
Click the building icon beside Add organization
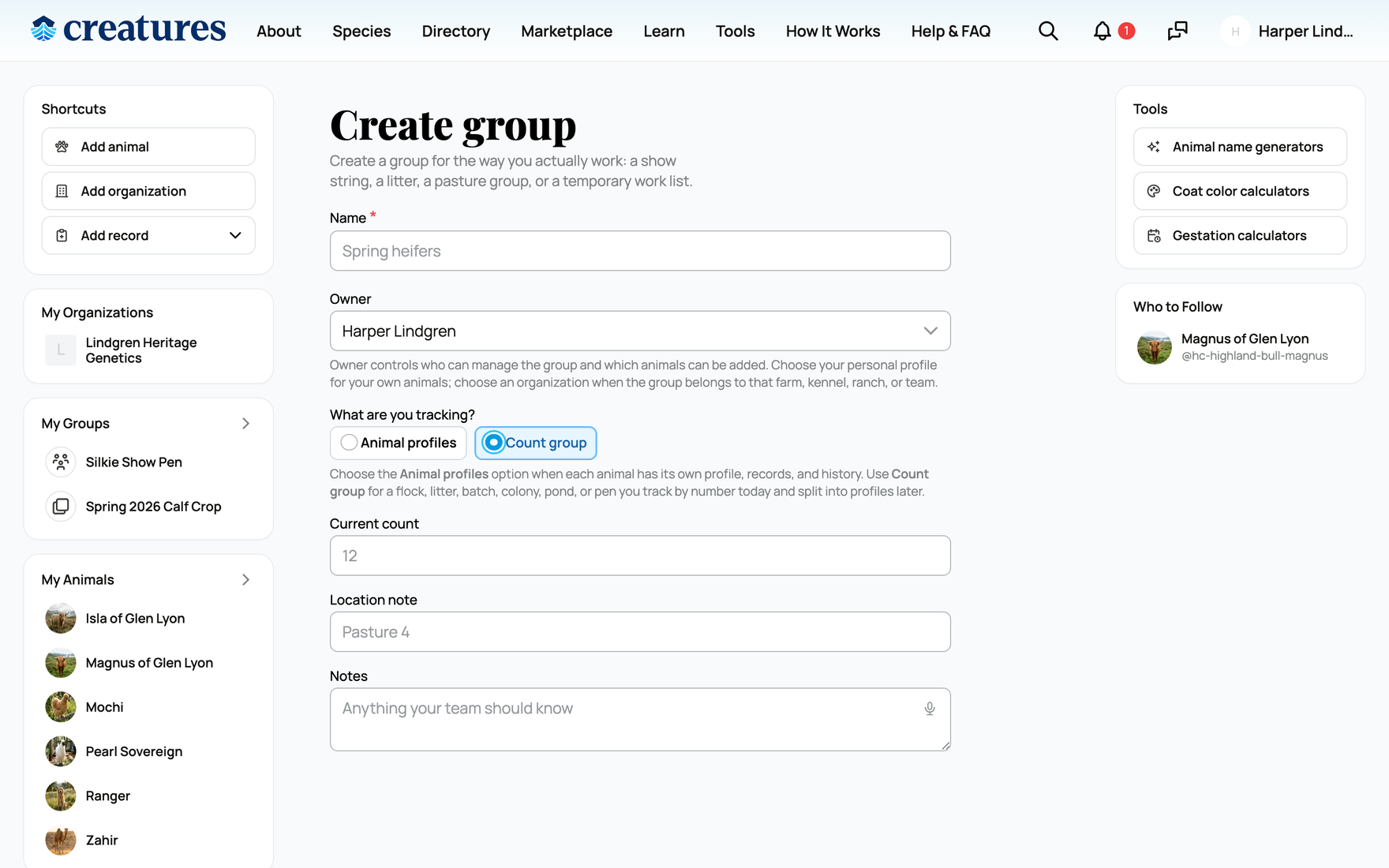click(x=62, y=191)
